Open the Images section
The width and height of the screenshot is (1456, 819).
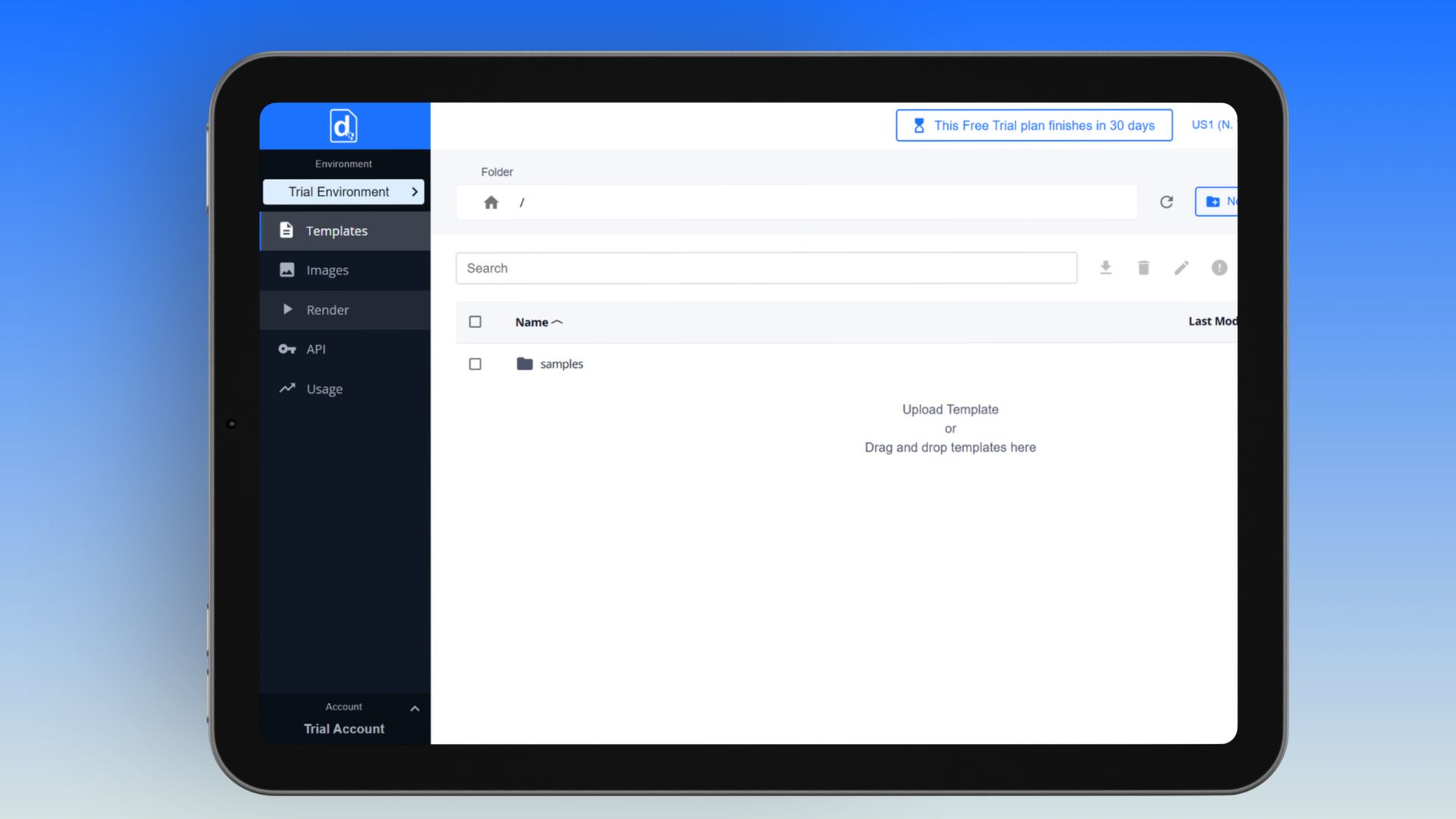327,270
